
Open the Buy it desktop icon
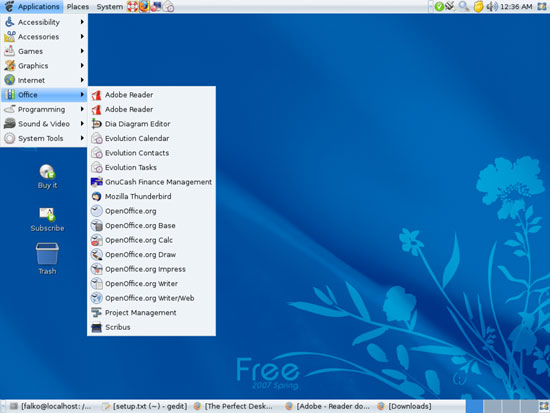(x=47, y=176)
